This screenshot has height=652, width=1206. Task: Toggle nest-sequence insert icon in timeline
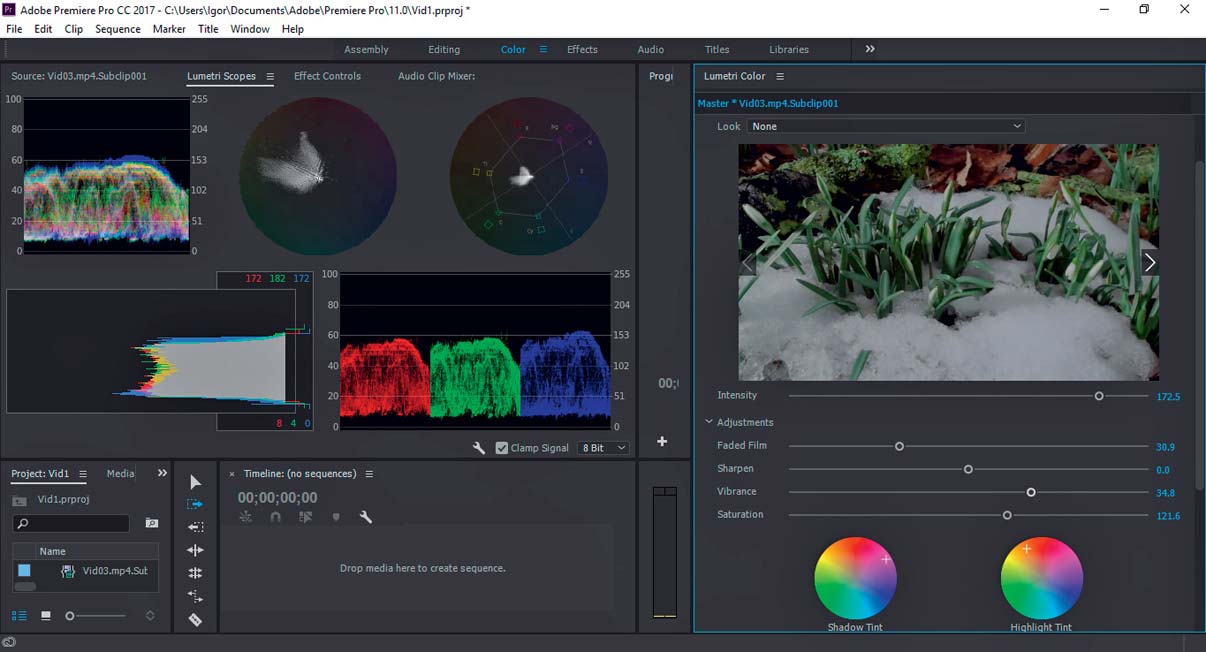246,517
